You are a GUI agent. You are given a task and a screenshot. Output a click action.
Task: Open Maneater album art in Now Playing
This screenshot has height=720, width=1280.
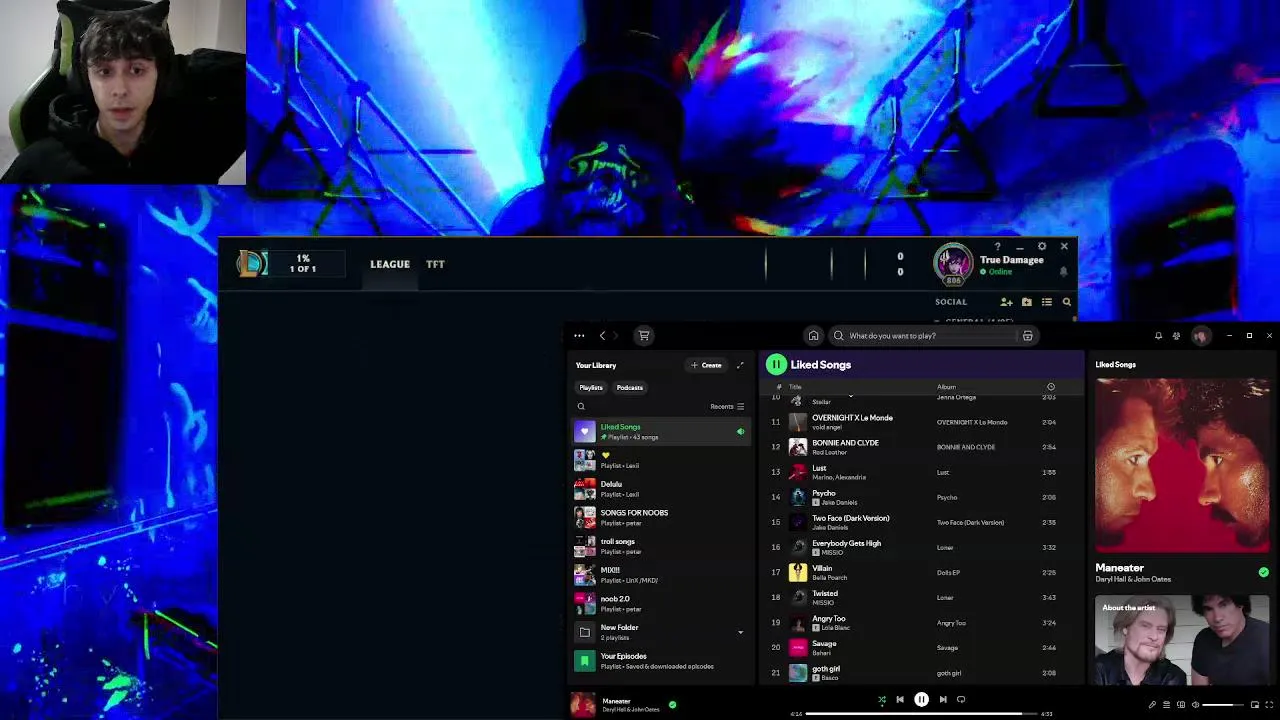pyautogui.click(x=1182, y=466)
